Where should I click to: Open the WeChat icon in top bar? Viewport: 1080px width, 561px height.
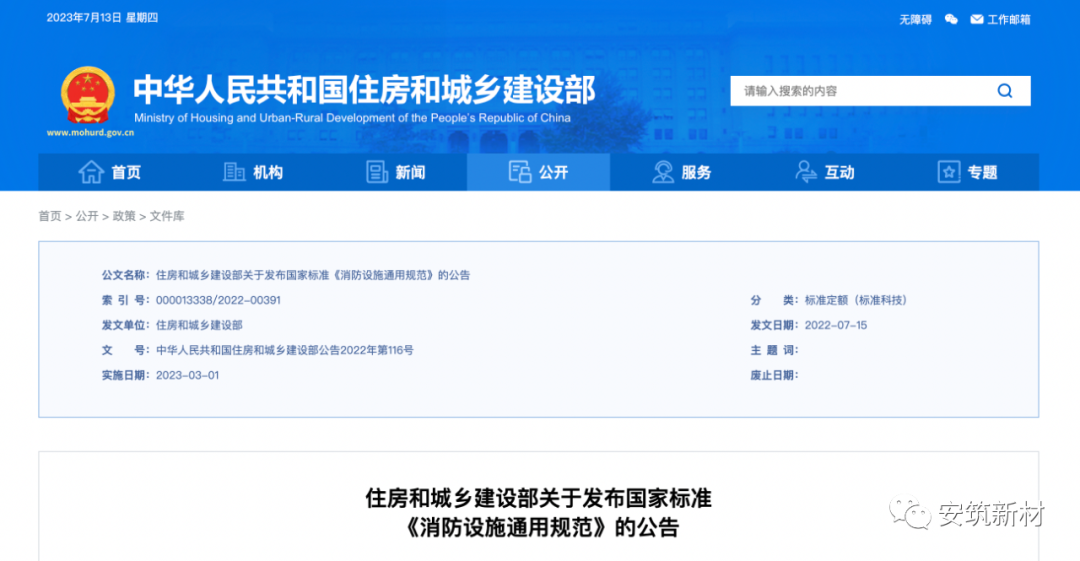[x=951, y=19]
